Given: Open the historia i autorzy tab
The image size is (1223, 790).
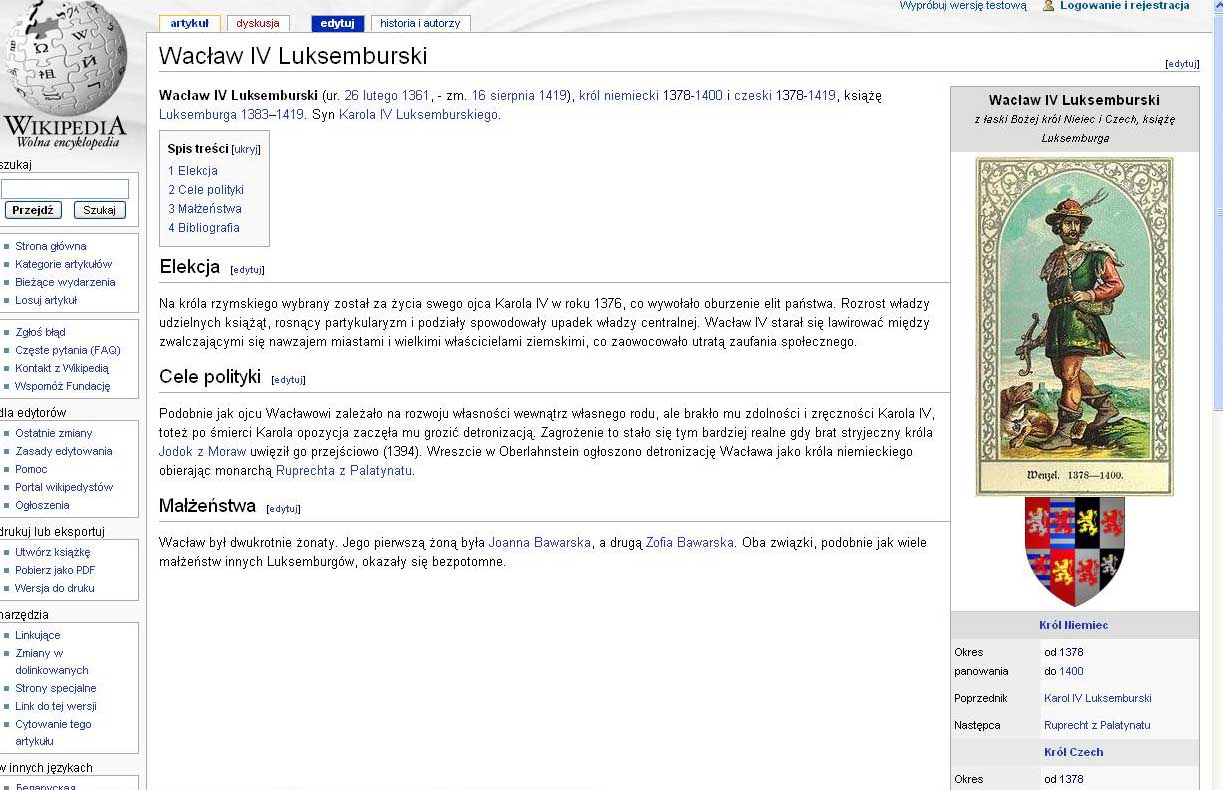Looking at the screenshot, I should click(x=421, y=23).
